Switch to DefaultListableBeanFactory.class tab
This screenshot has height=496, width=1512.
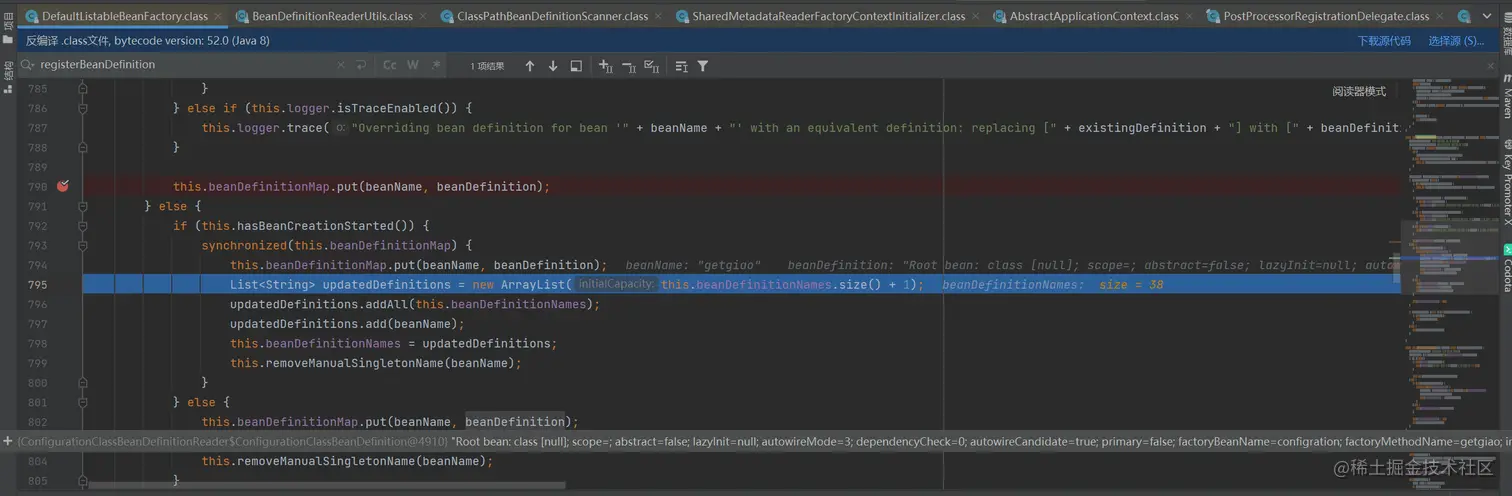(124, 16)
